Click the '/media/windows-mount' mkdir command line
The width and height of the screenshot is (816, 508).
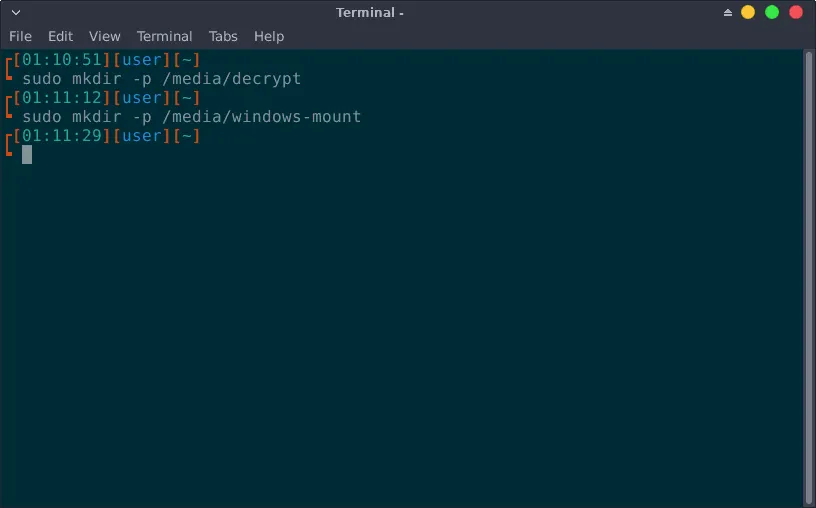point(191,117)
